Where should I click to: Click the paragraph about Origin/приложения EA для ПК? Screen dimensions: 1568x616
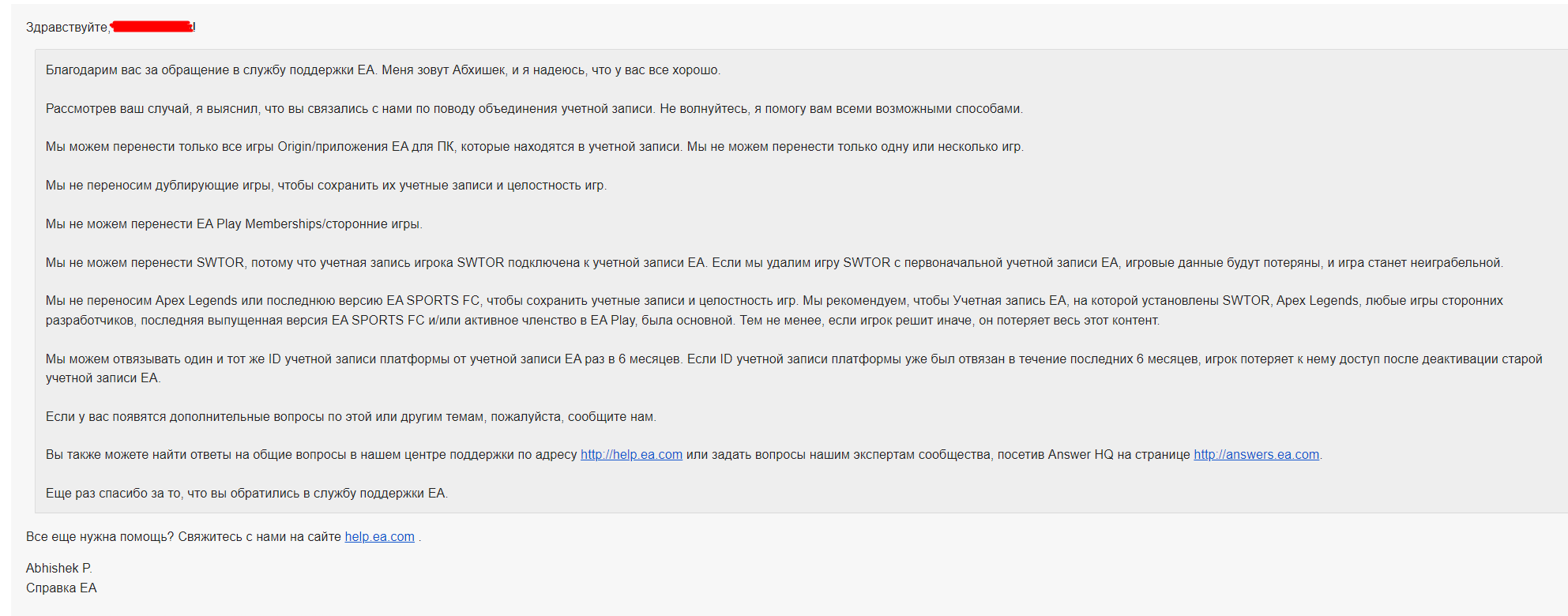tap(534, 147)
